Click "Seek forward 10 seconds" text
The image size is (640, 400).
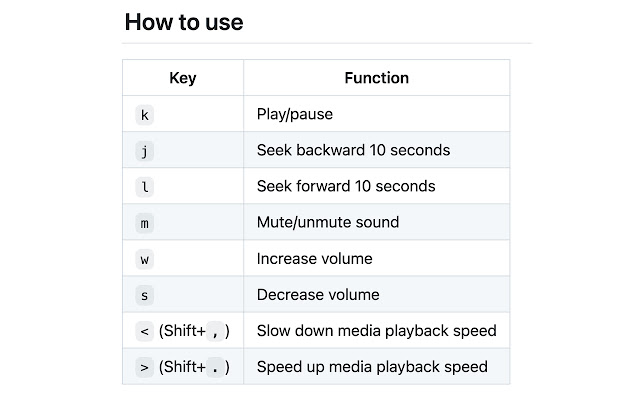346,187
